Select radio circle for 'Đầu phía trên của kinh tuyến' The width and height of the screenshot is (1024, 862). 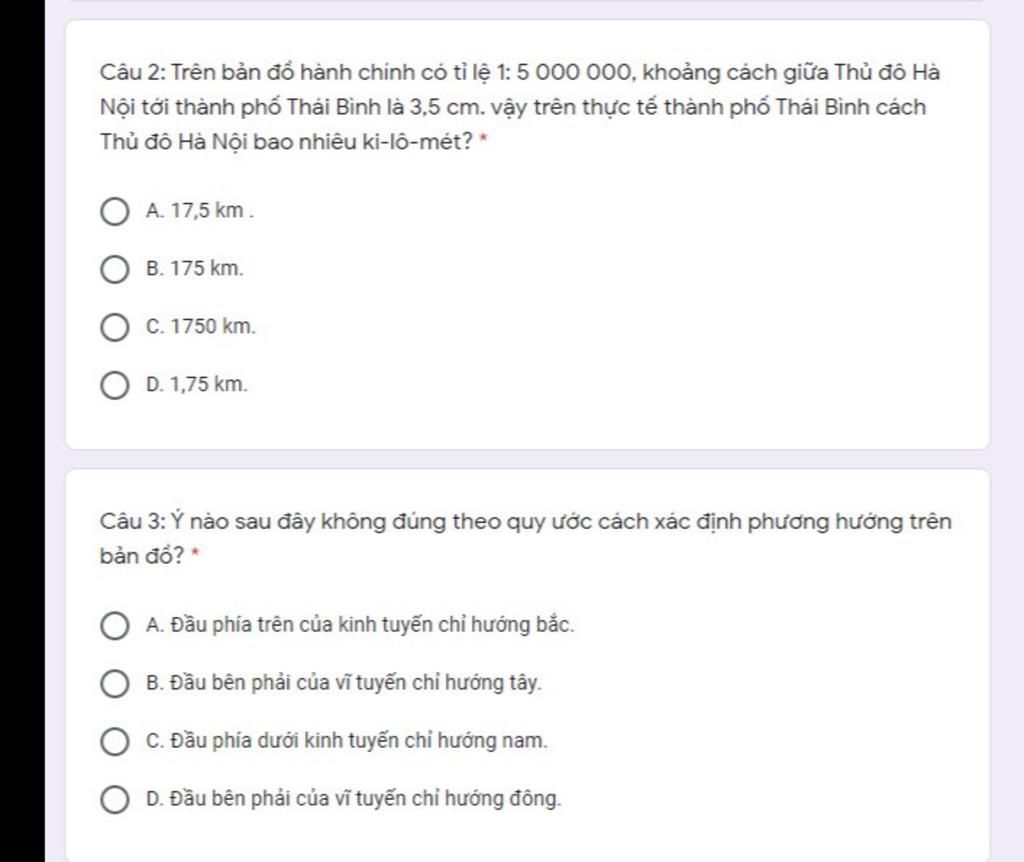click(114, 626)
